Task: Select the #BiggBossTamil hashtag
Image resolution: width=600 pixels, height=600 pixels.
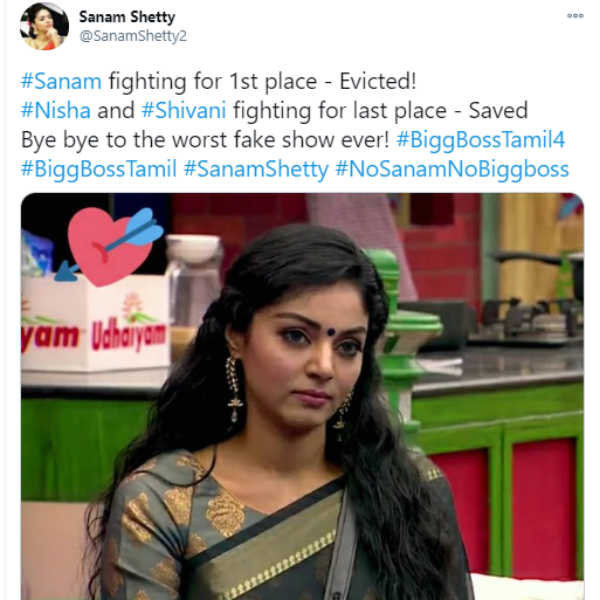Action: click(x=99, y=169)
